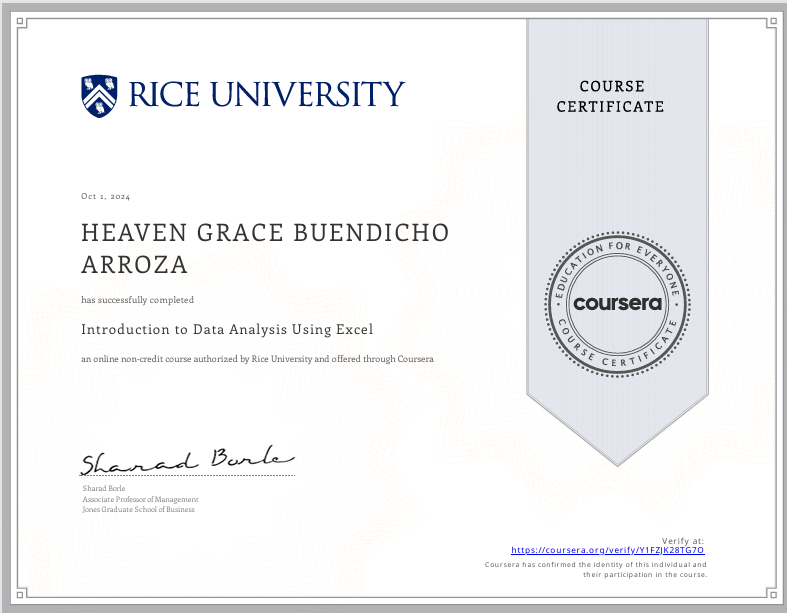The width and height of the screenshot is (787, 613).
Task: Click the name 'HEAVEN GRACE BUENDICHO'
Action: coord(265,233)
